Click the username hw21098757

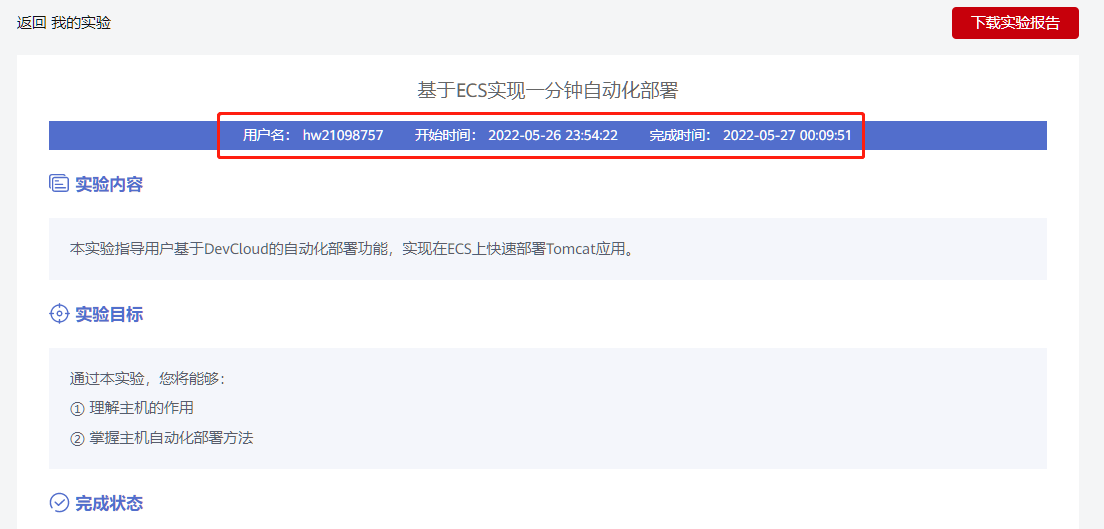(343, 135)
